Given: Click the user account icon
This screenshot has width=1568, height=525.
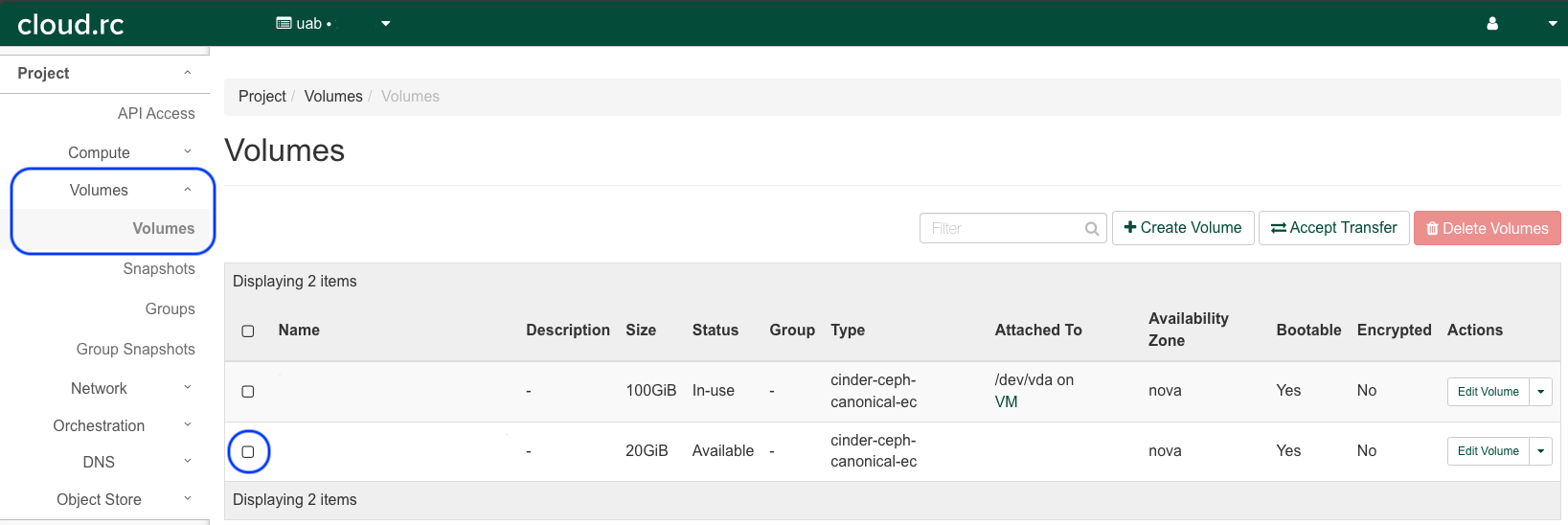Looking at the screenshot, I should [x=1491, y=24].
